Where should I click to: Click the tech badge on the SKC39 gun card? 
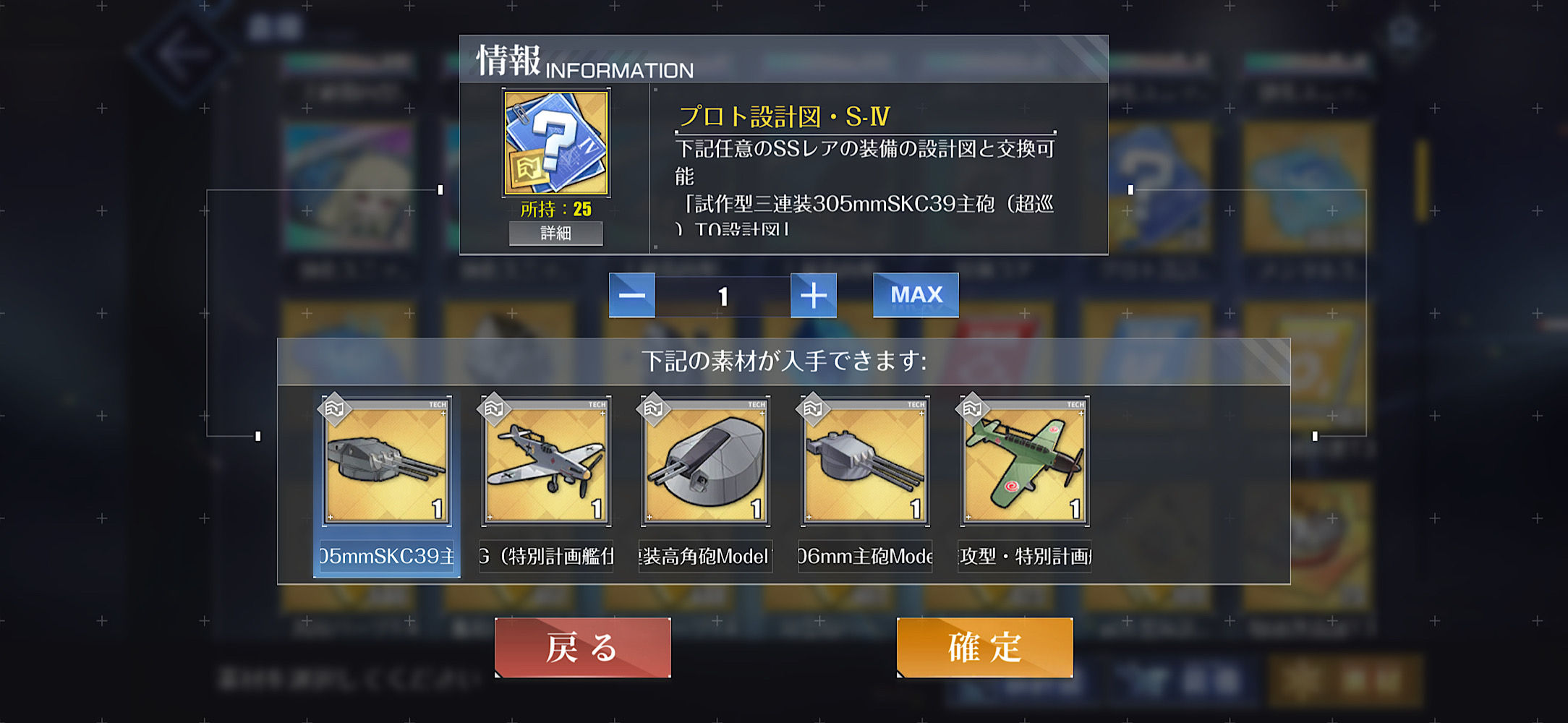point(334,408)
